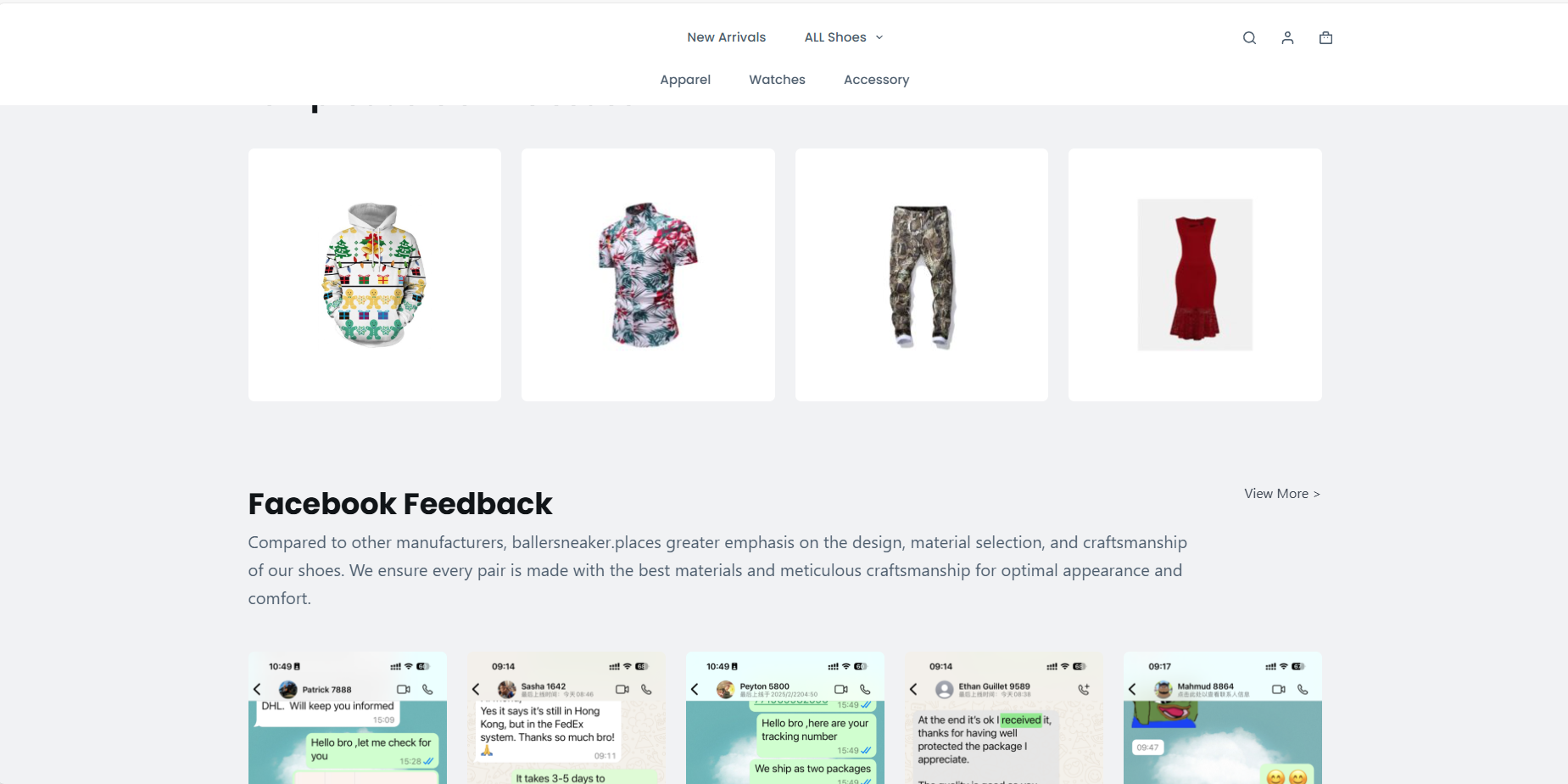Open Ethan Guillet 9589 feedback screenshot

point(1004,718)
